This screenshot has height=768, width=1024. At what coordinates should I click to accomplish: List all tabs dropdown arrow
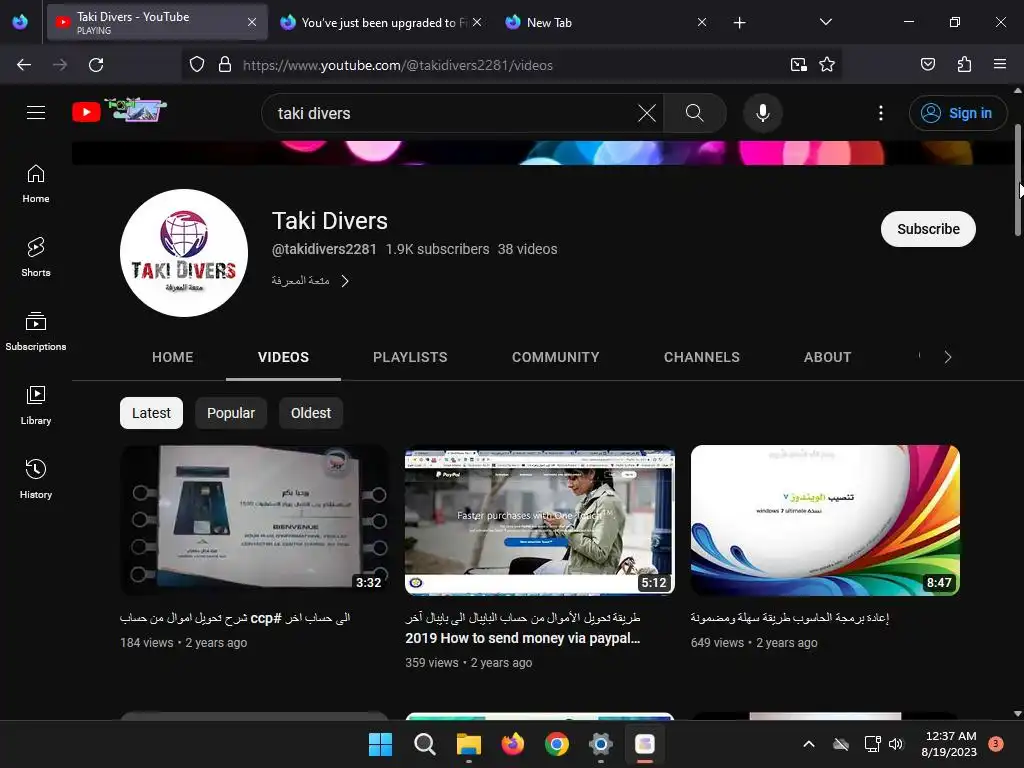pyautogui.click(x=825, y=22)
